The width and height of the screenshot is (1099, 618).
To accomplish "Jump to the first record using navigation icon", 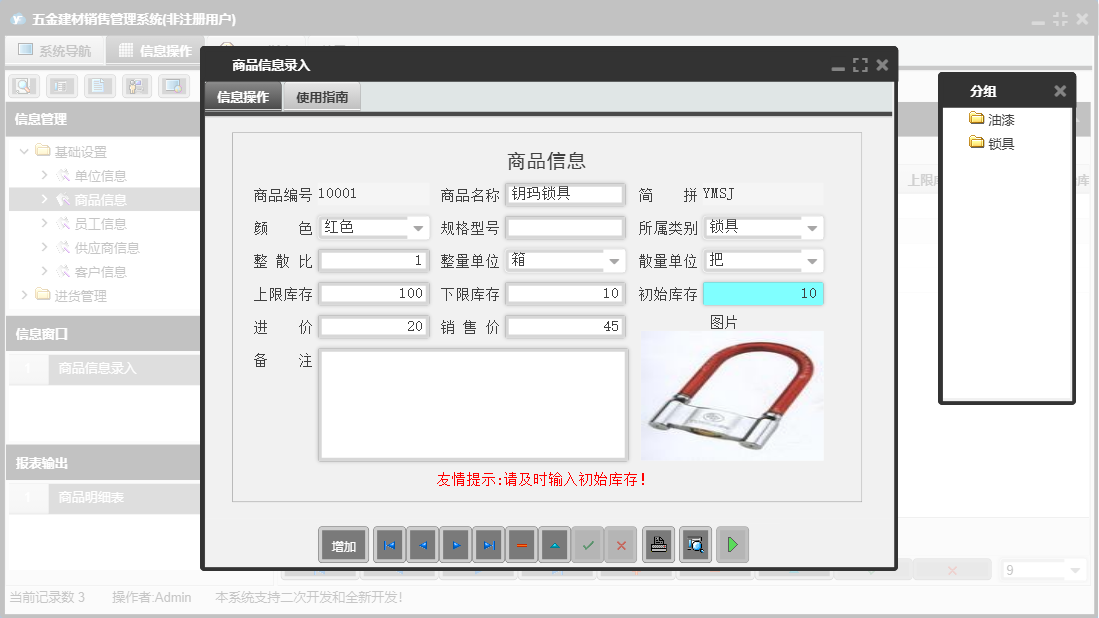I will (390, 545).
